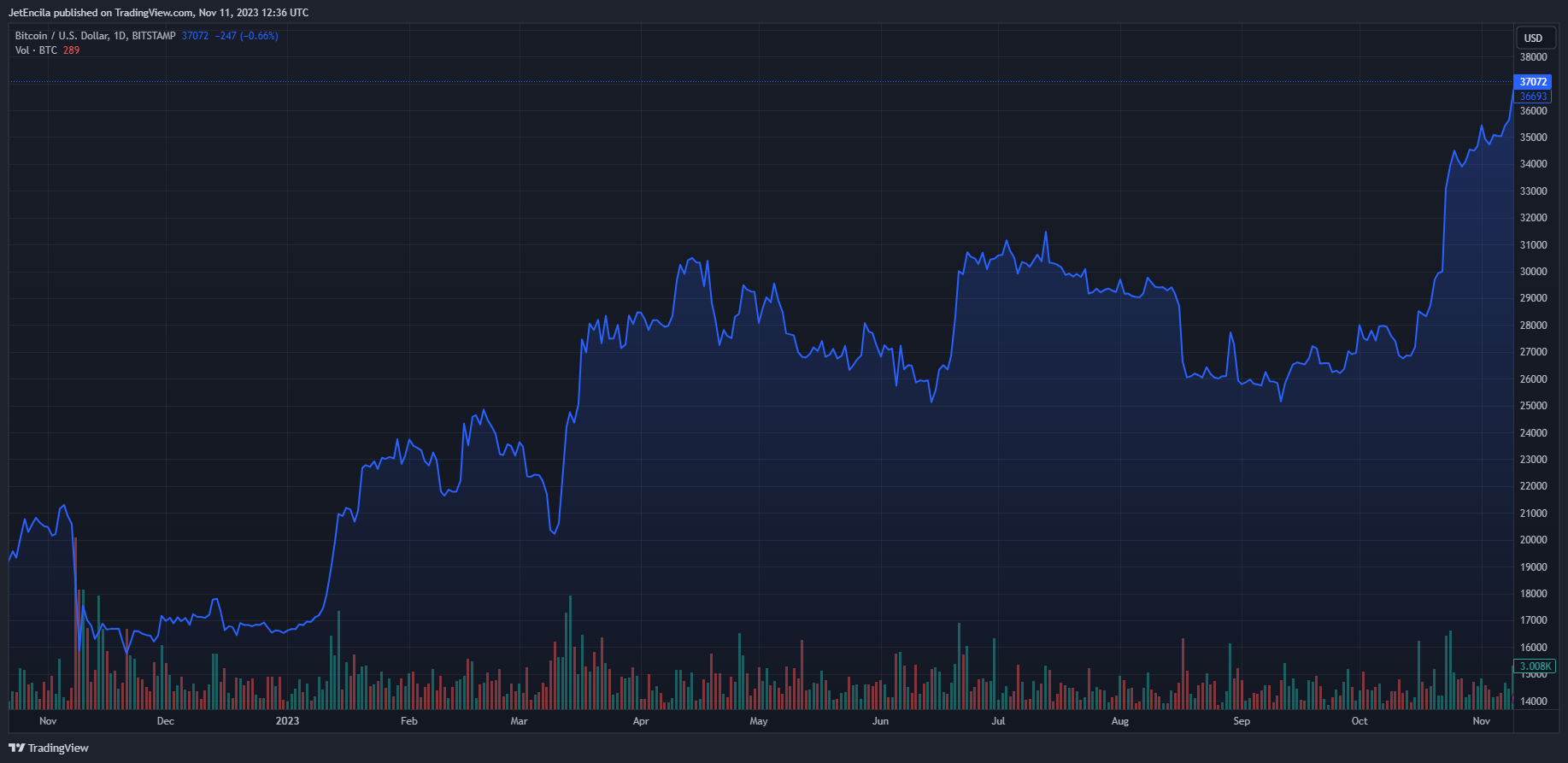The width and height of the screenshot is (1568, 763).
Task: Click the 26000 price axis label
Action: [x=1533, y=379]
